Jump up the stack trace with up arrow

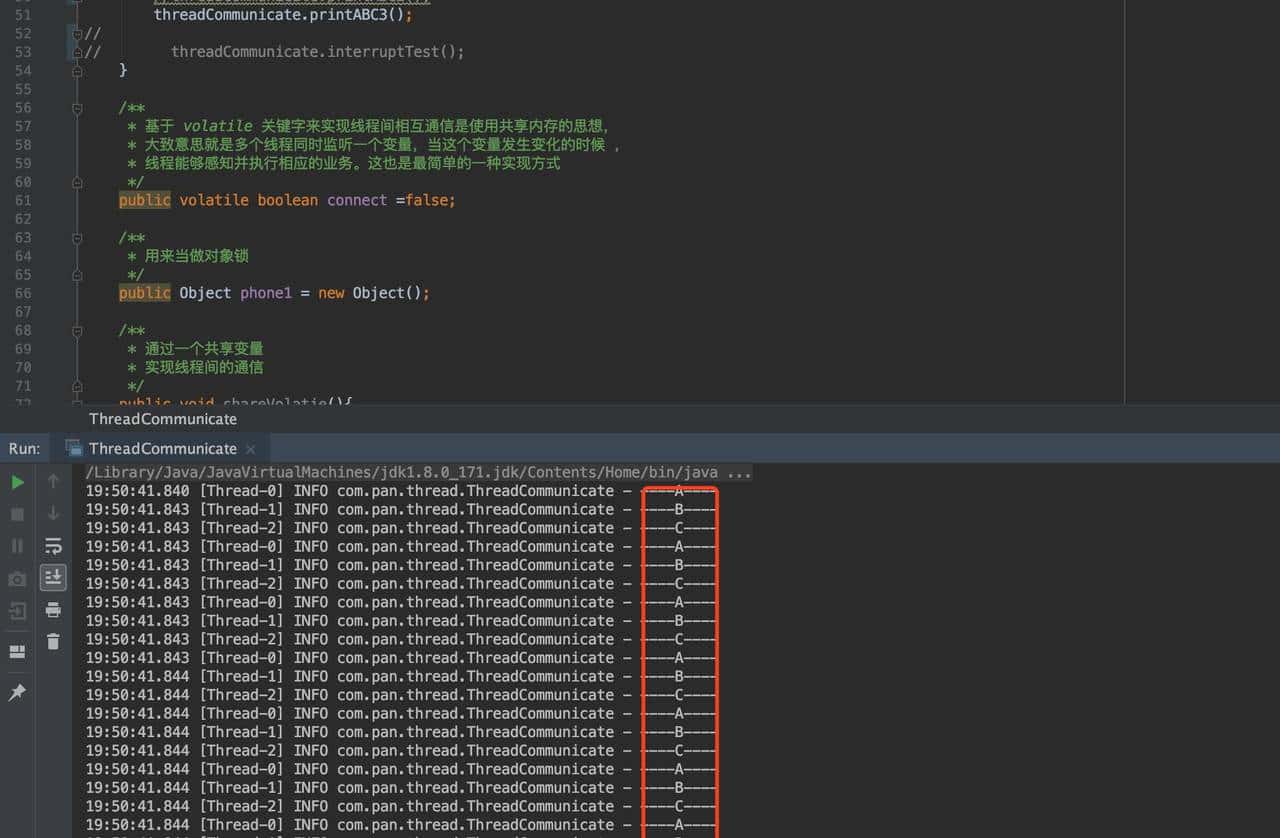point(53,482)
